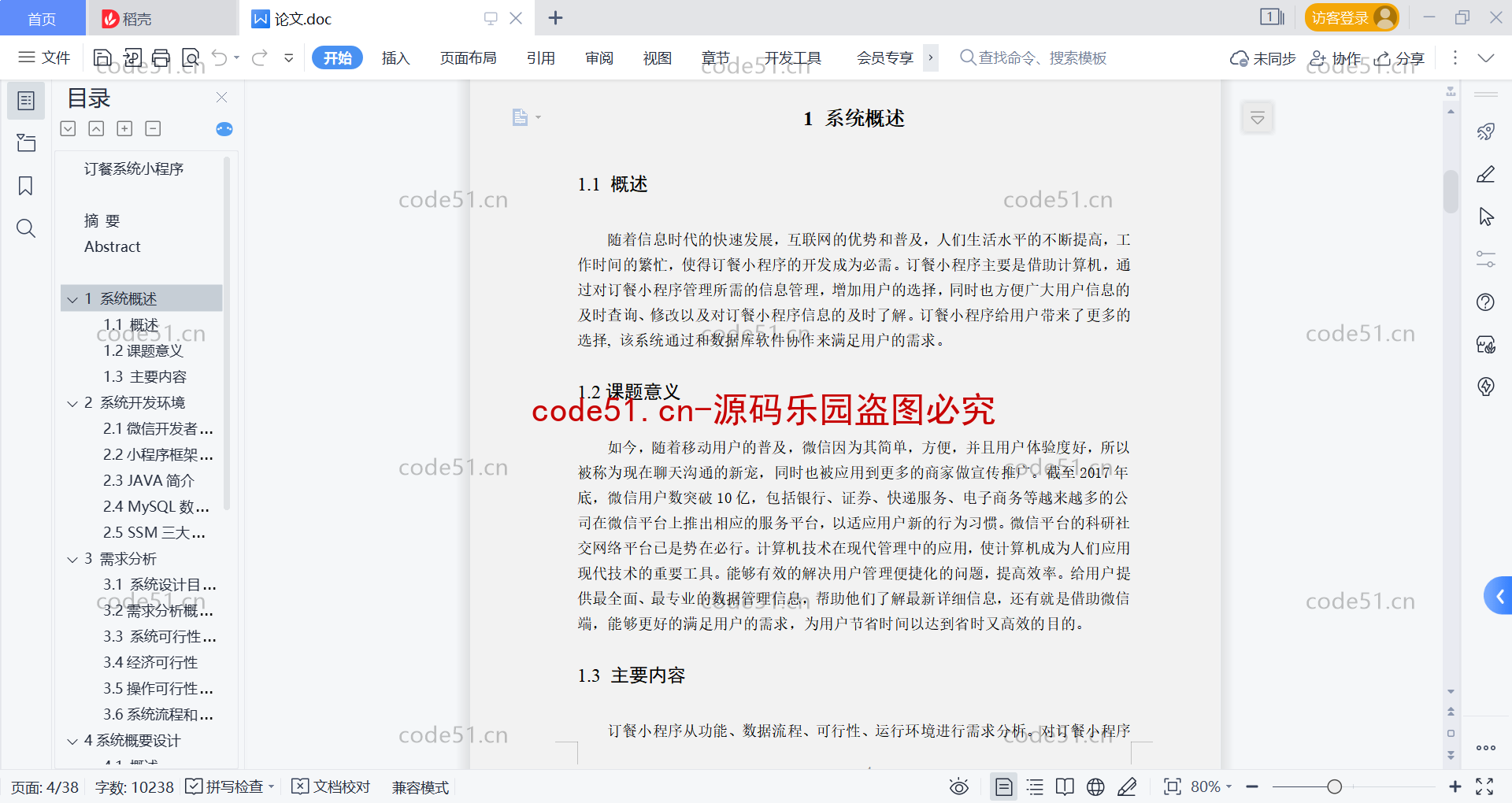Click the cursor select icon in right sidebar
The height and width of the screenshot is (803, 1512).
pyautogui.click(x=1486, y=216)
